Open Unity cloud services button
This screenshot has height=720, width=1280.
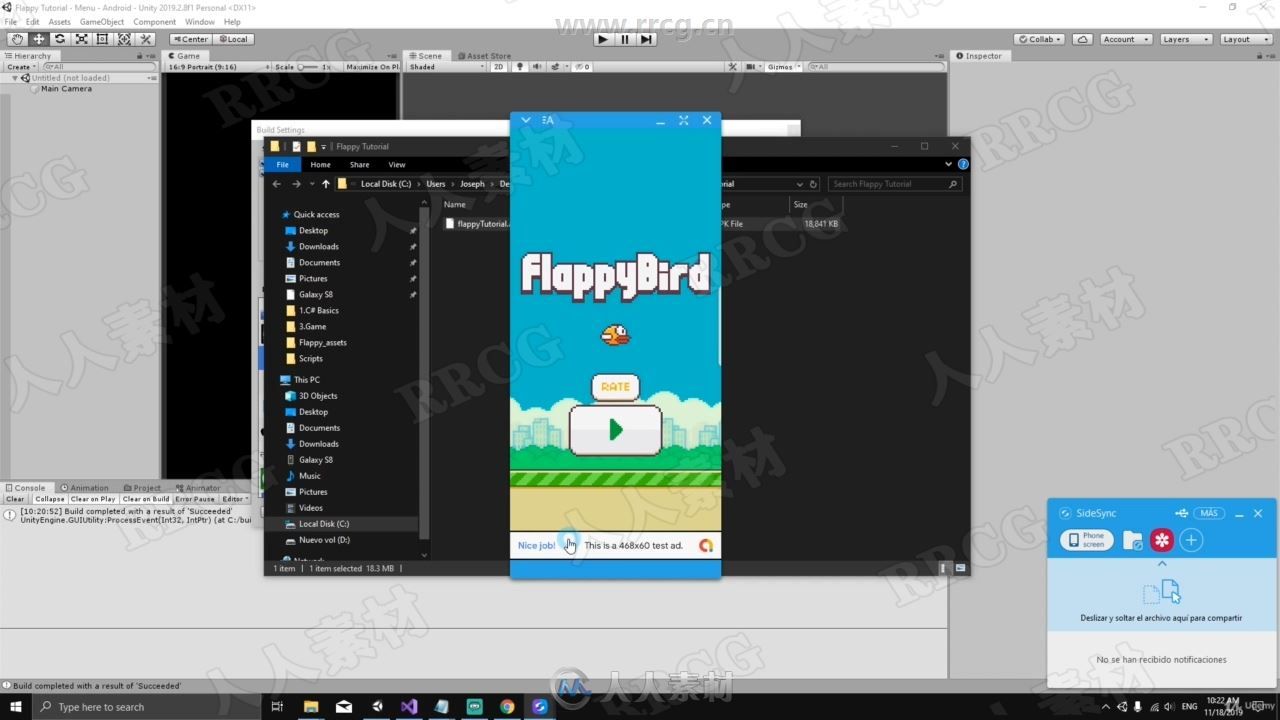[x=1082, y=39]
